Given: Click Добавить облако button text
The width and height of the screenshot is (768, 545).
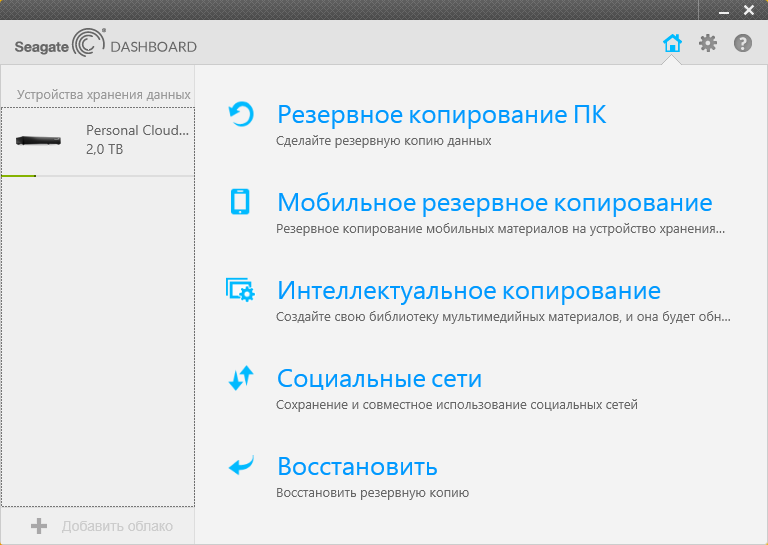Looking at the screenshot, I should pos(117,526).
